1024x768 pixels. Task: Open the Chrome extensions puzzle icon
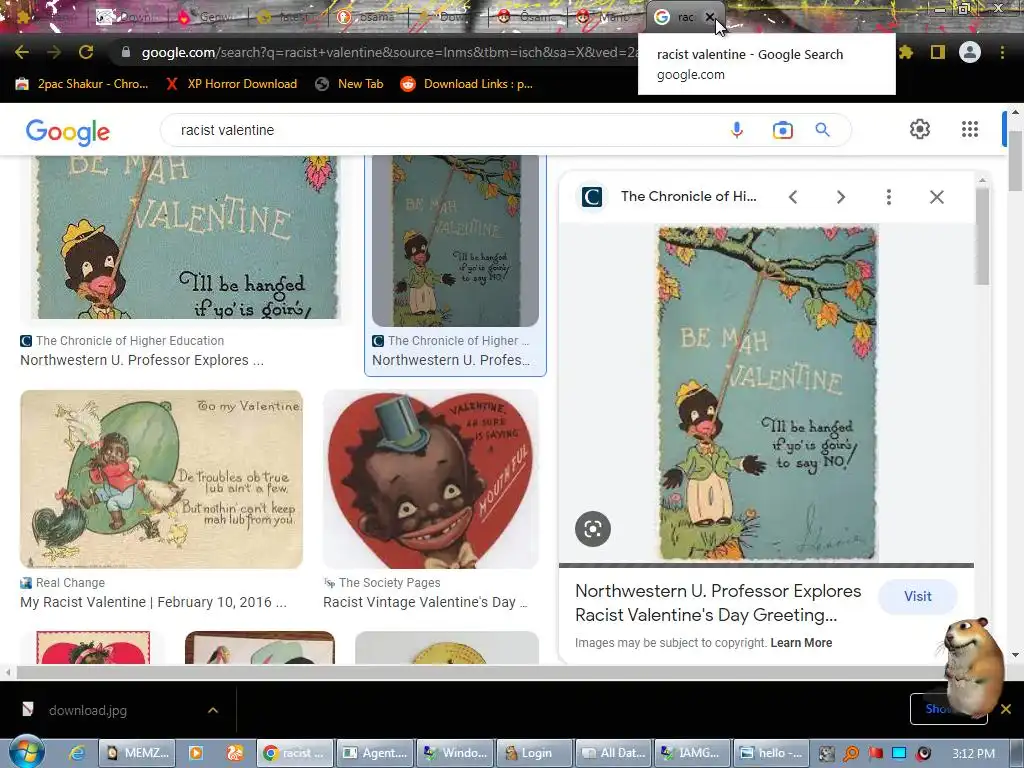906,52
